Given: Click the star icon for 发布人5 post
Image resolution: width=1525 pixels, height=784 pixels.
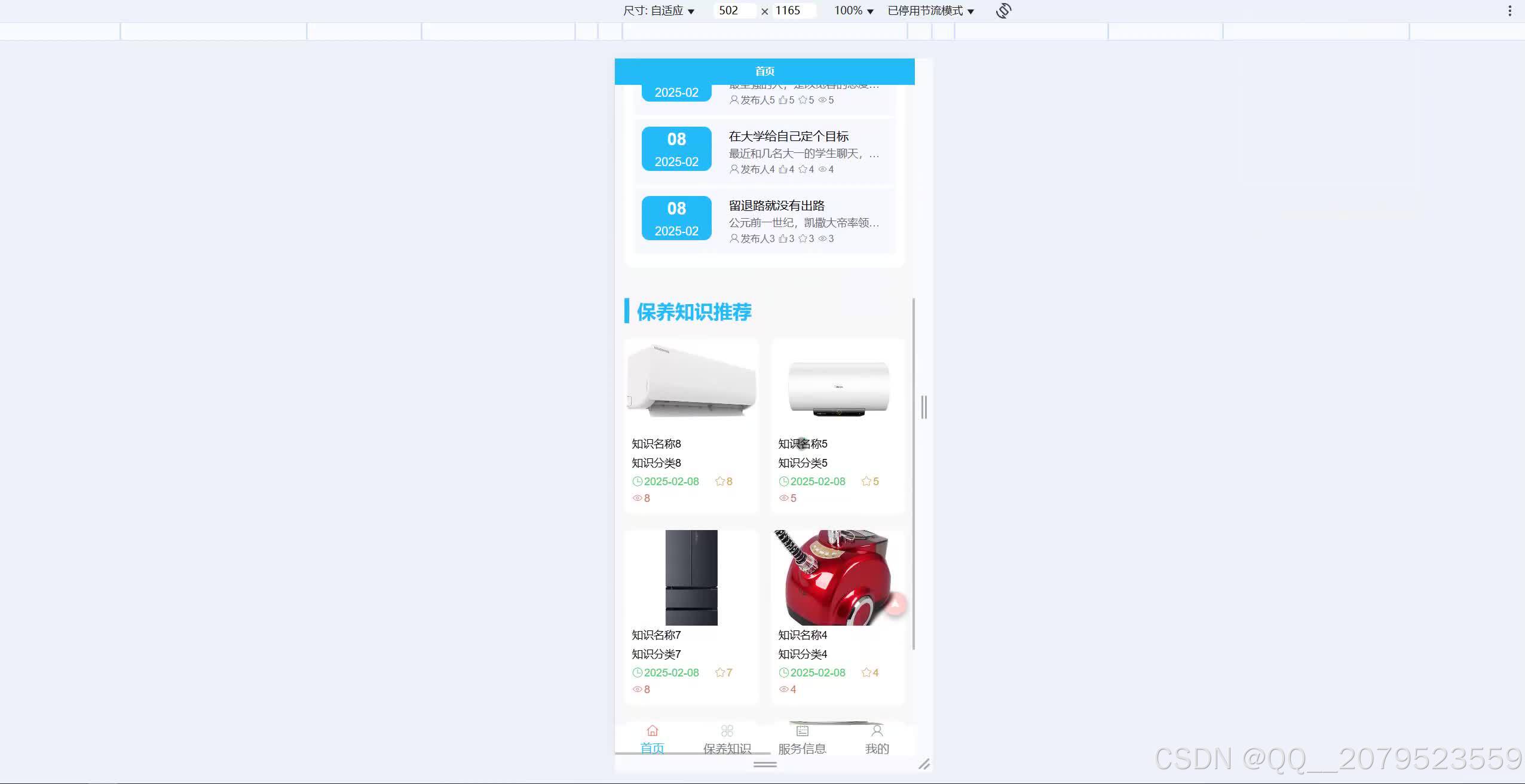Looking at the screenshot, I should click(803, 100).
